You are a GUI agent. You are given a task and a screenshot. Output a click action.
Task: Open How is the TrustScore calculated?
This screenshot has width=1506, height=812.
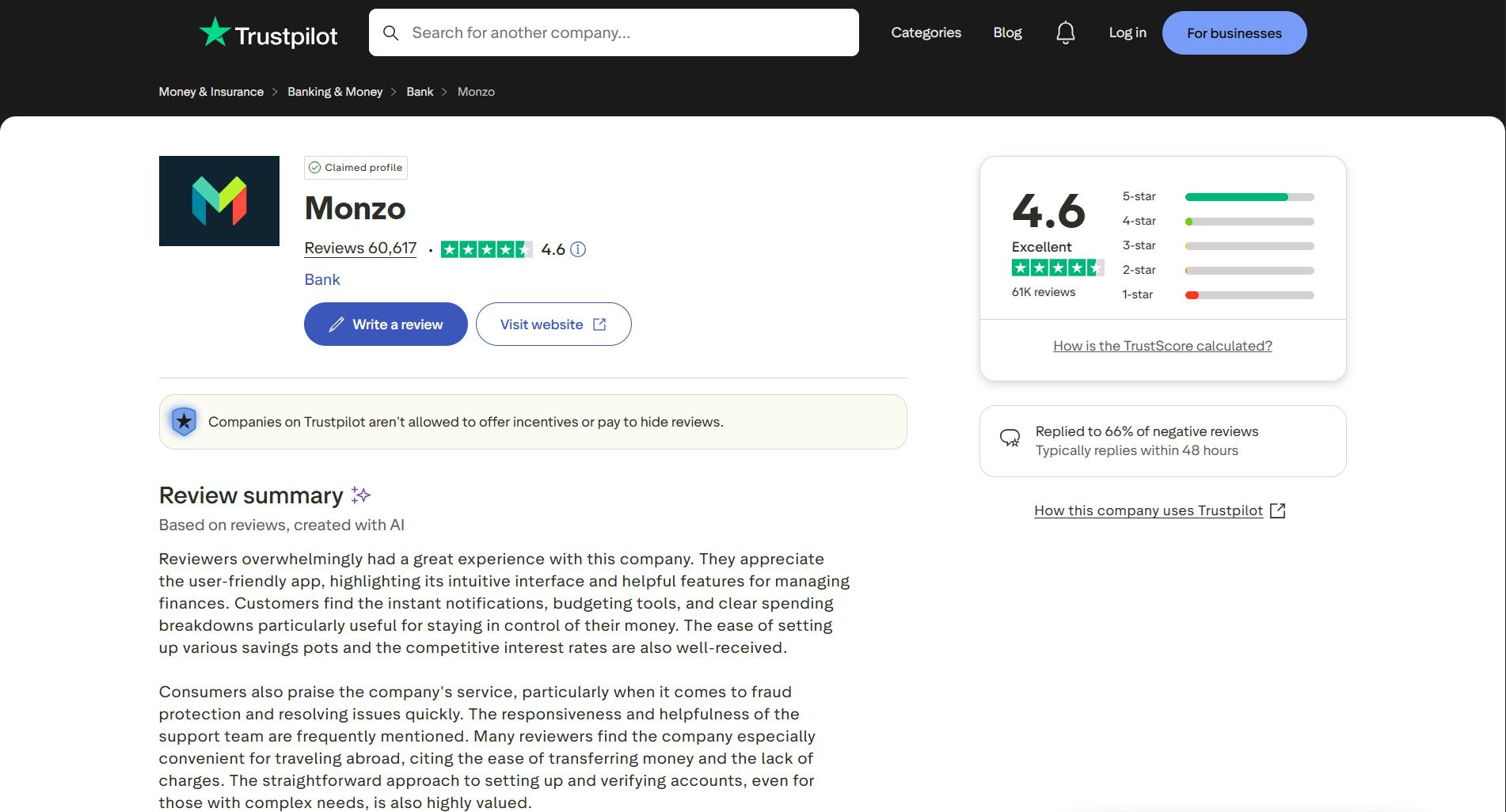(1162, 346)
